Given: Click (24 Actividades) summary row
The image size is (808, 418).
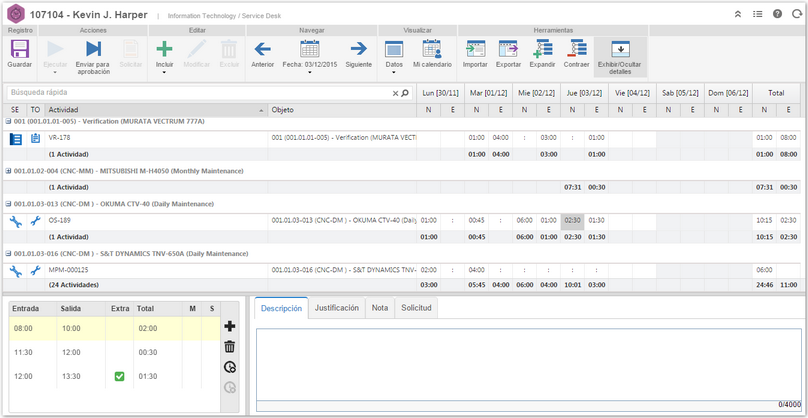Looking at the screenshot, I should pos(402,285).
